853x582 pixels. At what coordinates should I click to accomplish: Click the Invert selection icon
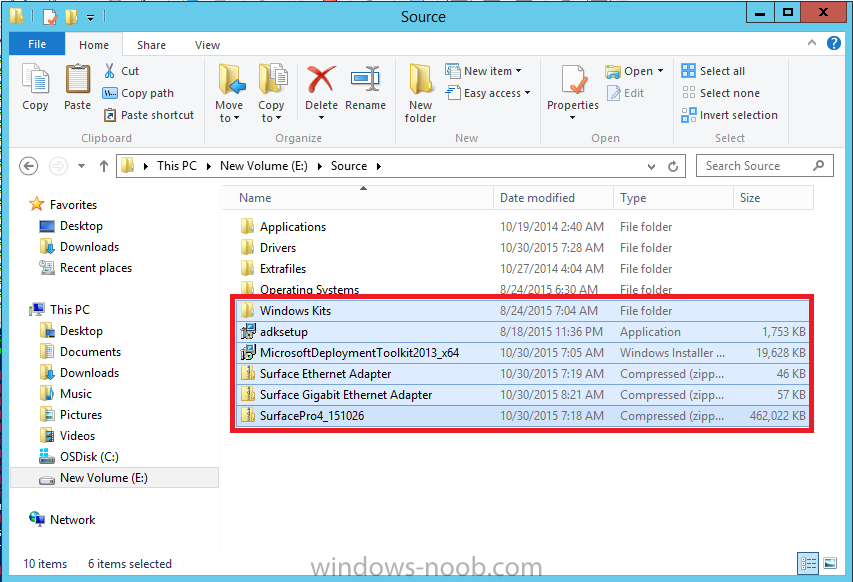pos(688,115)
